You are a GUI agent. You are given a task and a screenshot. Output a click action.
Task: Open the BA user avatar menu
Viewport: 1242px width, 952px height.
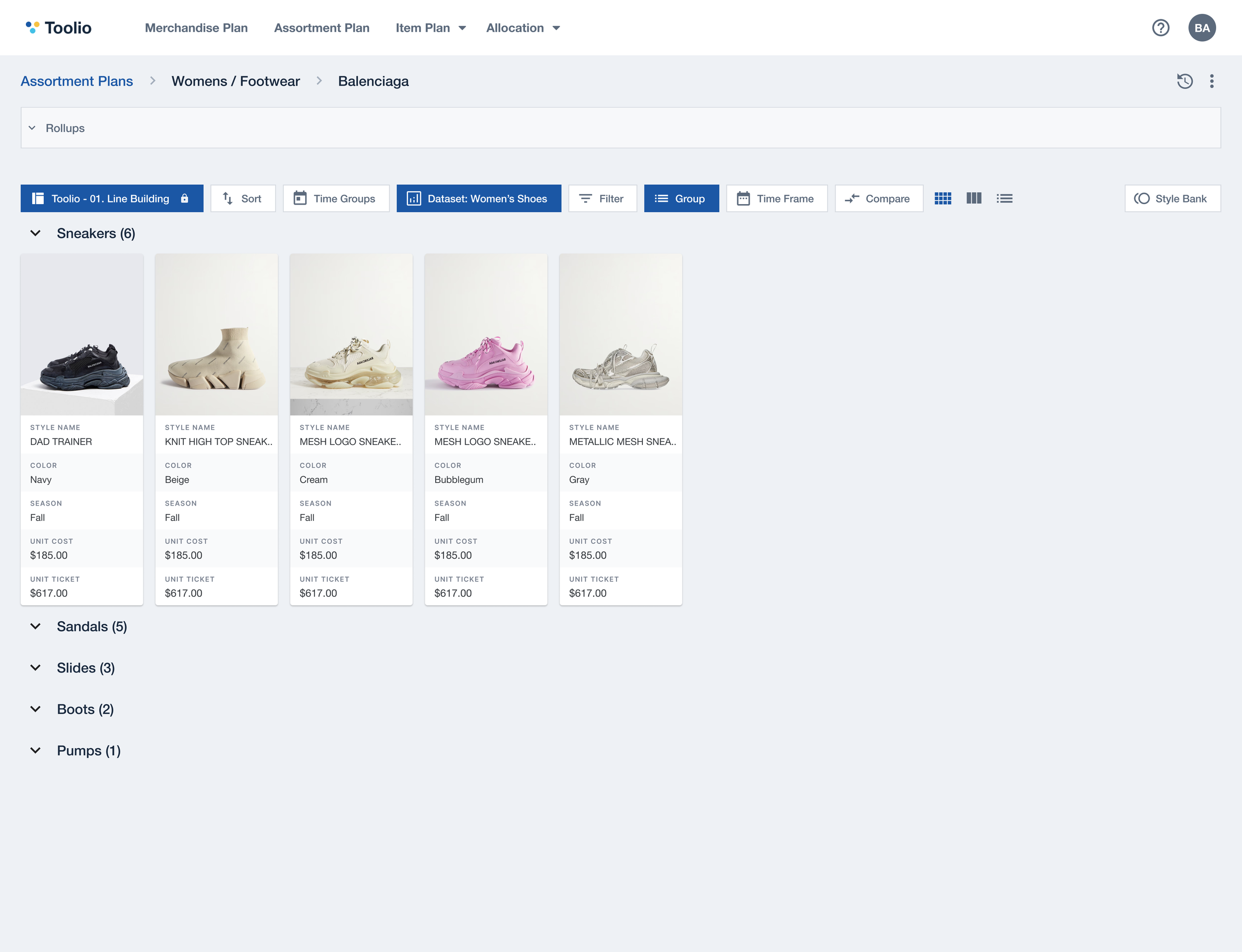[x=1202, y=28]
